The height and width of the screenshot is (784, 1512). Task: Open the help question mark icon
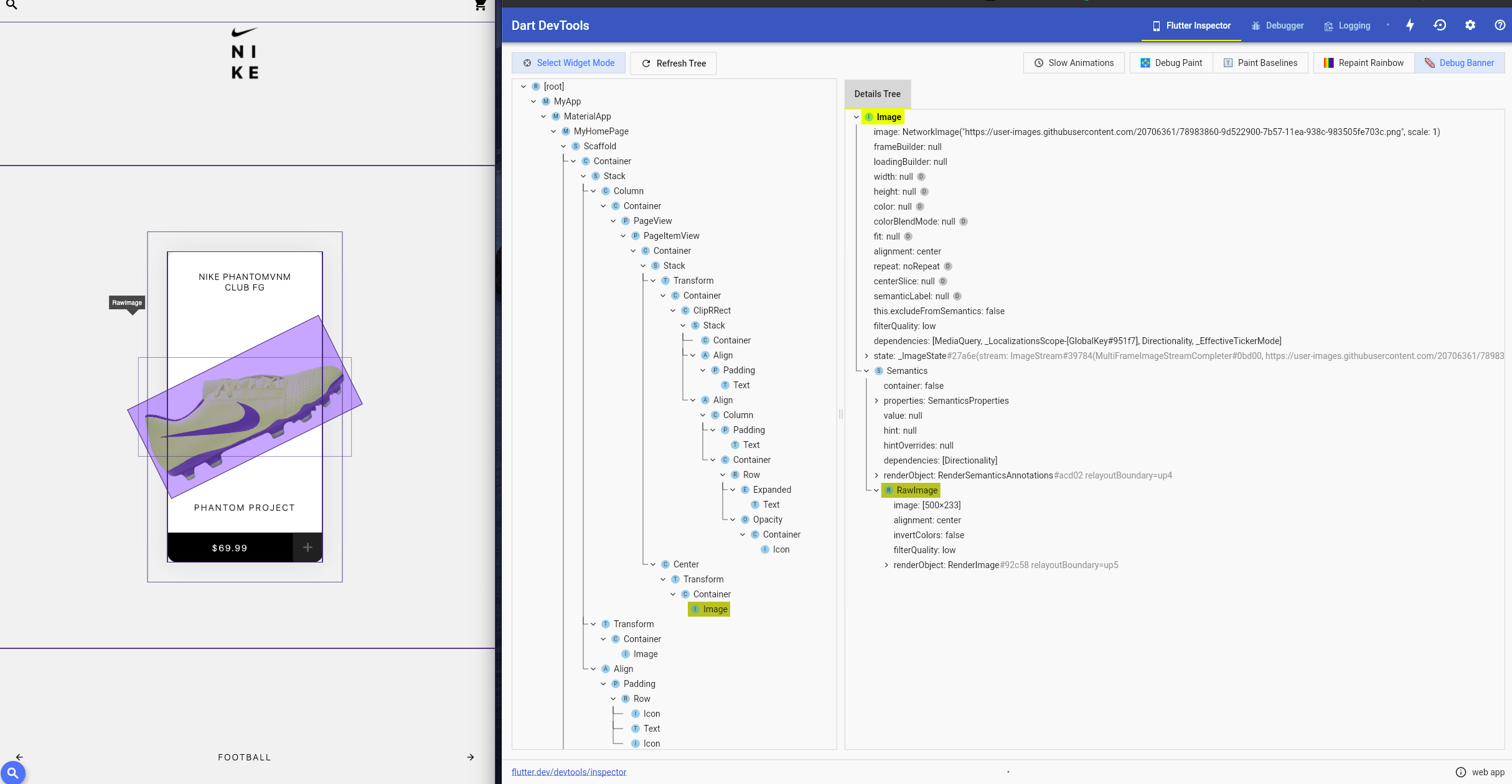(x=1500, y=25)
